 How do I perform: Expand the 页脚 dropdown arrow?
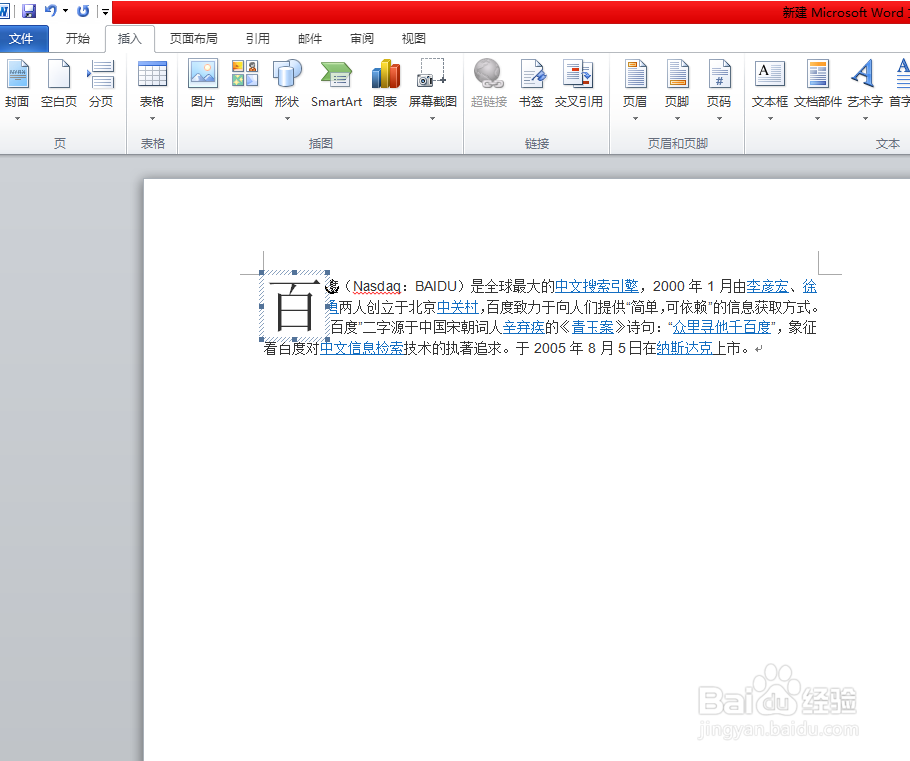click(677, 118)
